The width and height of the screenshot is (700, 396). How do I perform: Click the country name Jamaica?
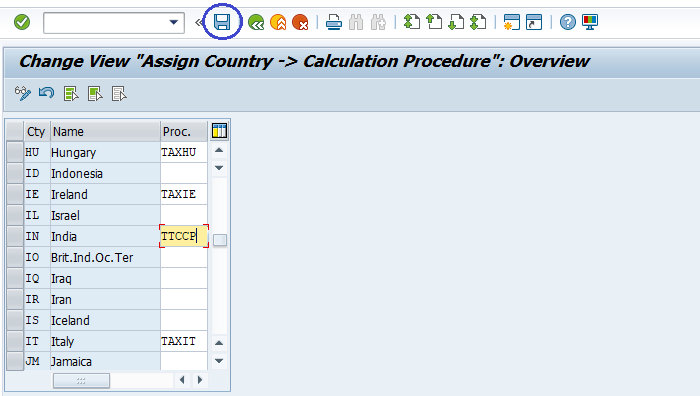point(71,362)
